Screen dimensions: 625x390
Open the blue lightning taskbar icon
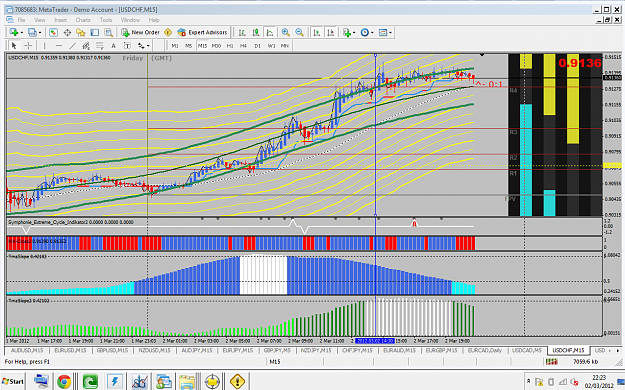(115, 381)
